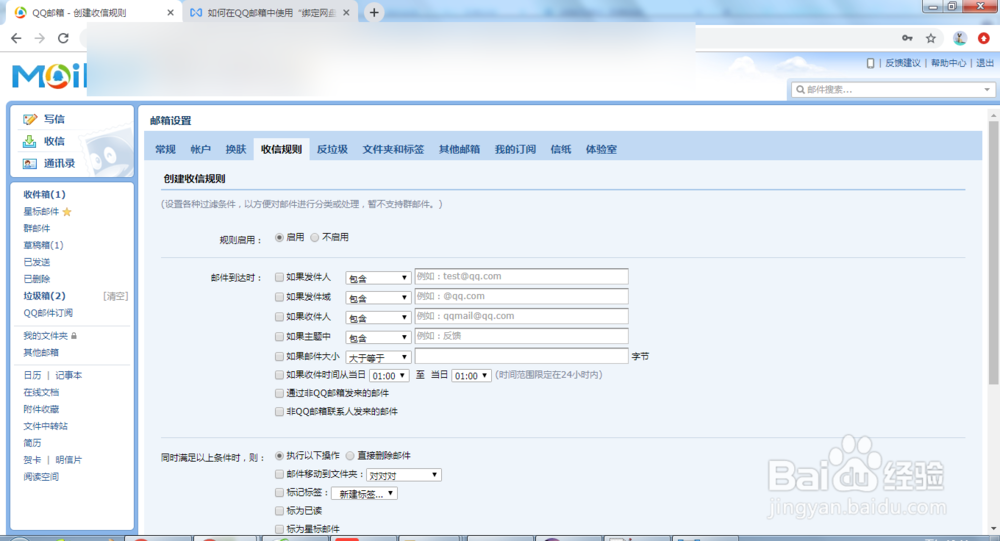This screenshot has height=541, width=1000.
Task: Switch to the 反垃圾 settings tab
Action: 332,149
